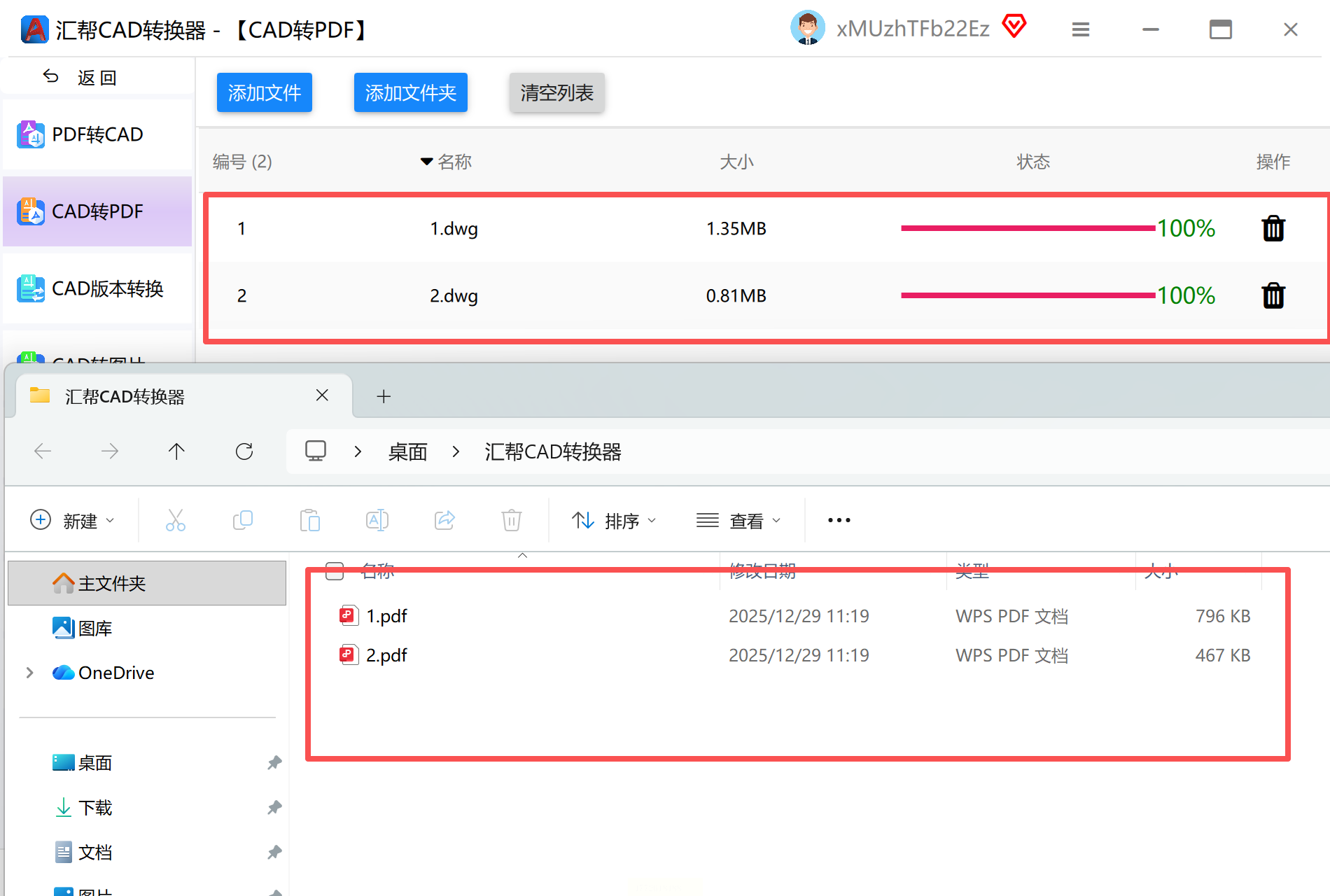Click the Copy icon in Explorer toolbar
This screenshot has height=896, width=1330.
point(243,520)
